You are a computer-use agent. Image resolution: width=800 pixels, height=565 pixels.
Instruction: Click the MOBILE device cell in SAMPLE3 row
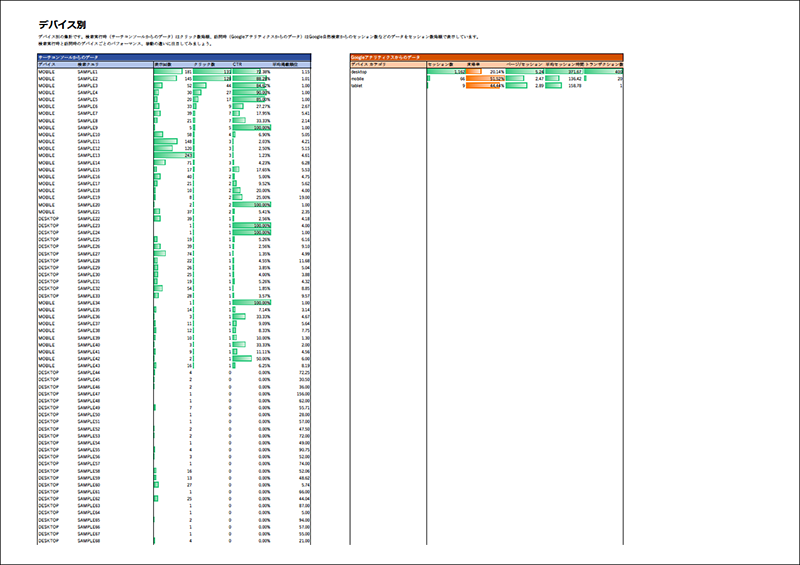coord(46,86)
